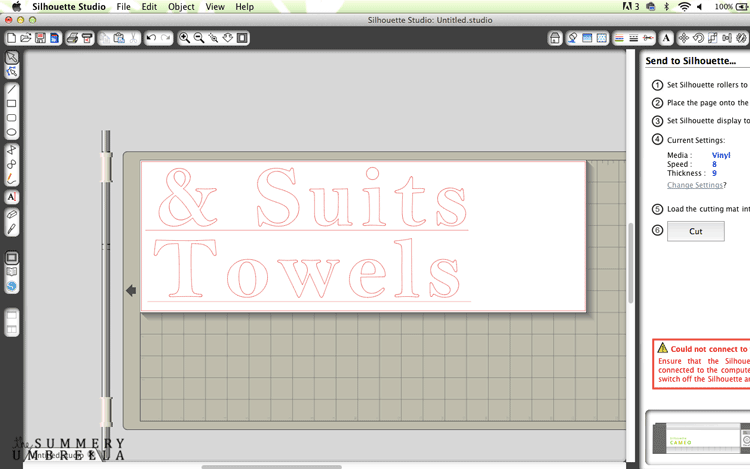Click the vertical canvas scrollbar
This screenshot has width=750, height=469.
pyautogui.click(x=630, y=262)
